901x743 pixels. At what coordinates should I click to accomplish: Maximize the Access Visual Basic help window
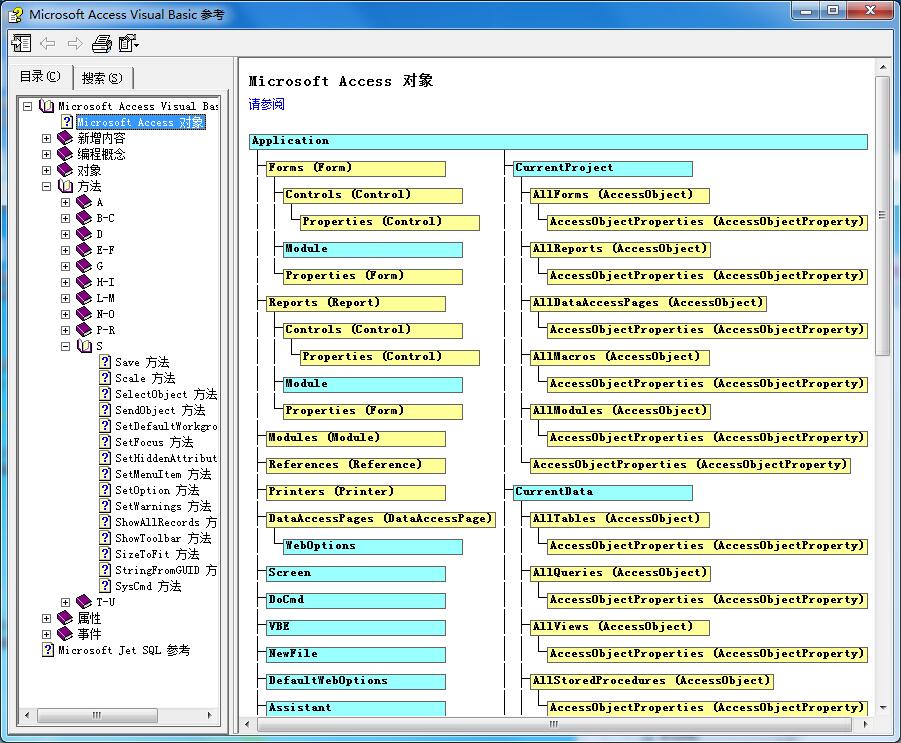click(x=833, y=10)
